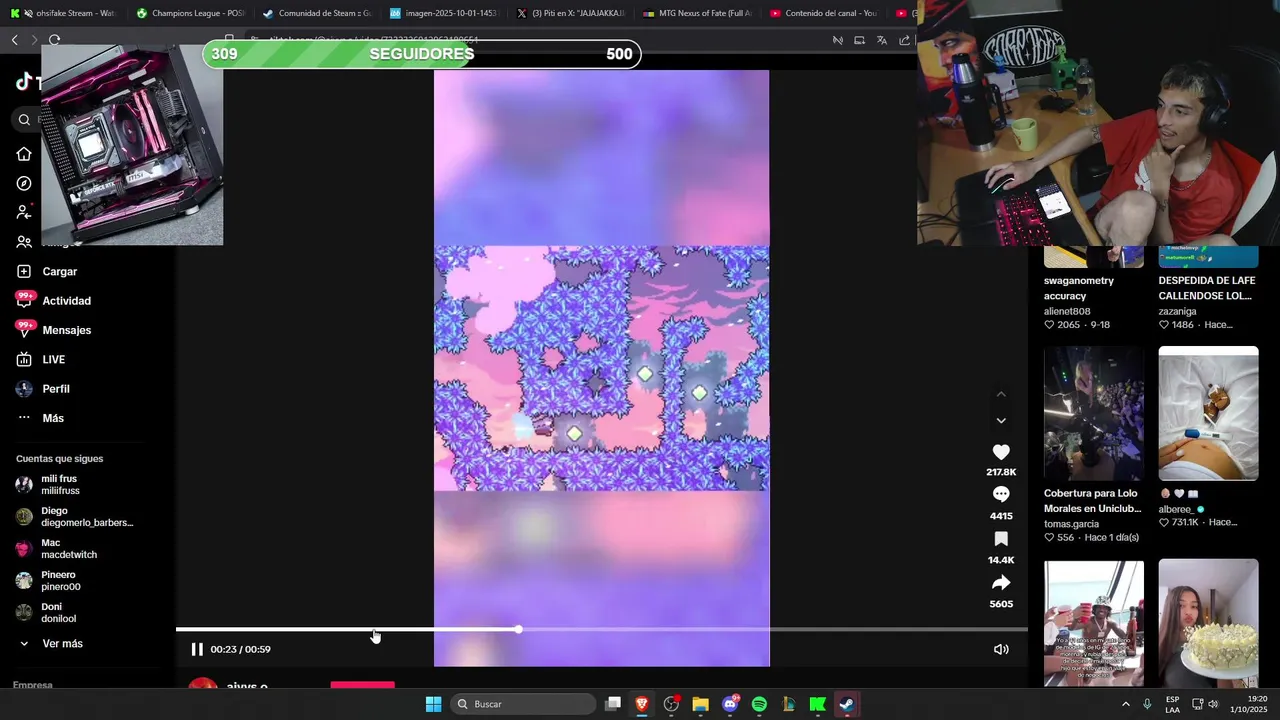Open the alberee video thumbnail
This screenshot has height=720, width=1280.
point(1208,413)
